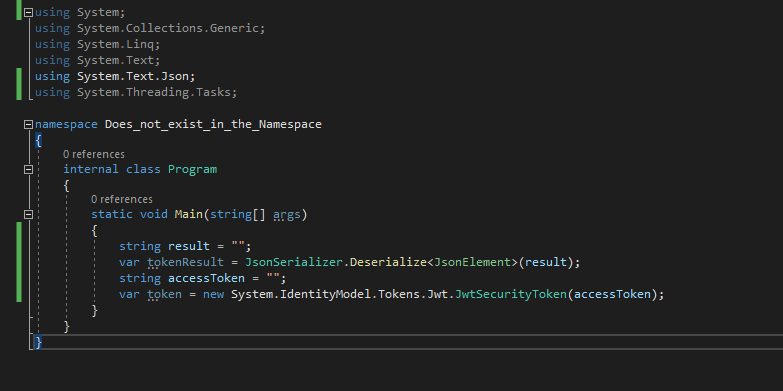Click 'System.Threading.Tasks' using directive
The width and height of the screenshot is (783, 391).
tap(154, 92)
